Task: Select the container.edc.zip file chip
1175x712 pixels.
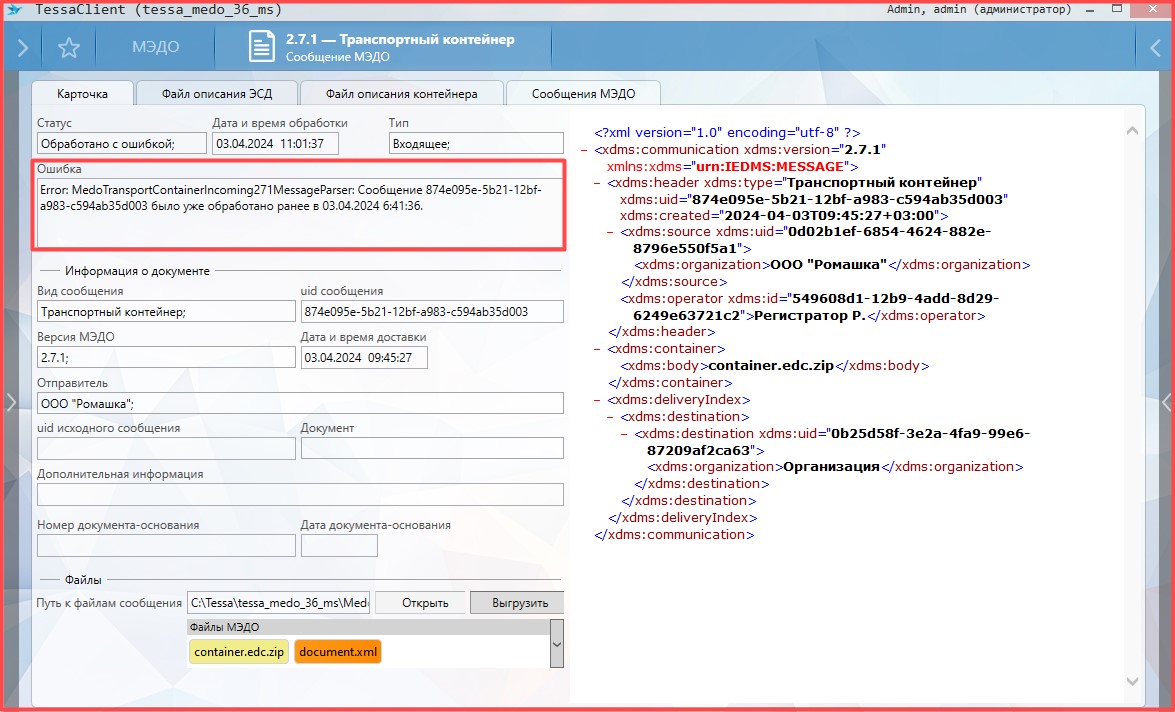Action: coord(239,652)
